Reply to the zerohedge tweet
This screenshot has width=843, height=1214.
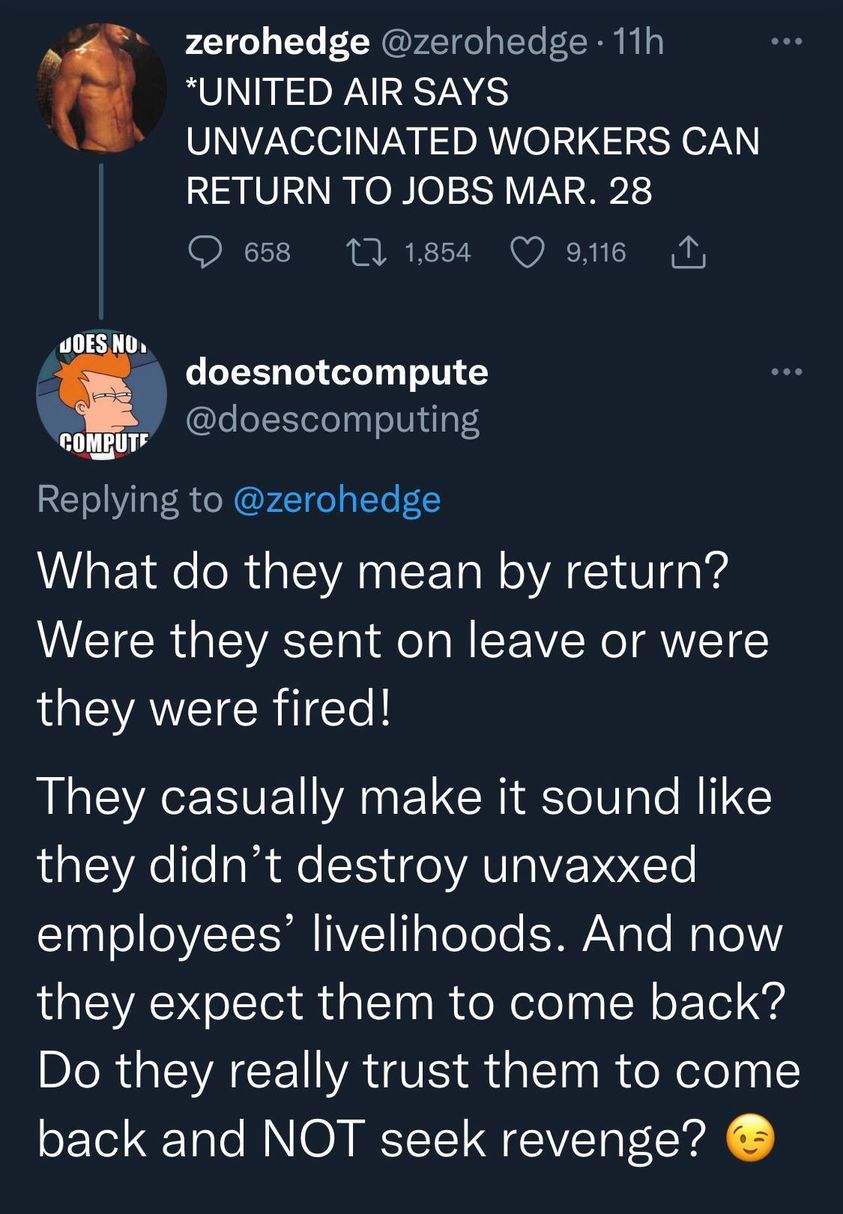[x=207, y=253]
